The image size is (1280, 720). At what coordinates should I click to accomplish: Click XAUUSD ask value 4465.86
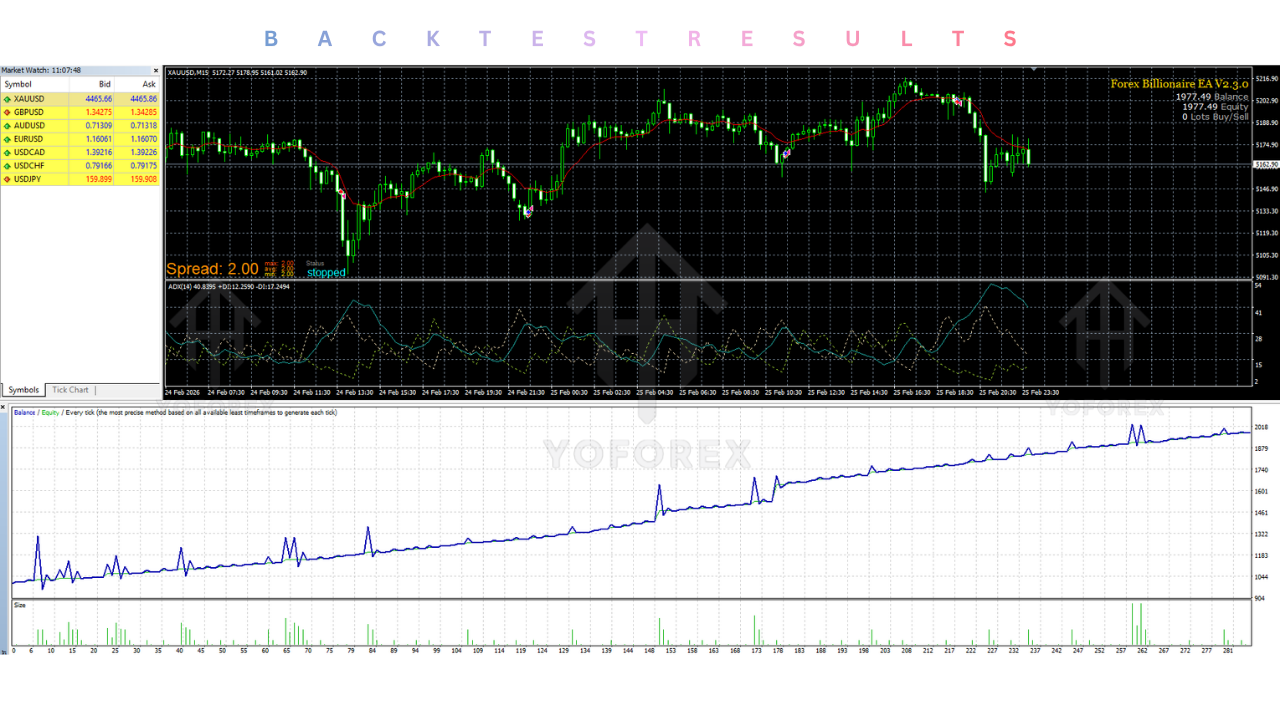[x=144, y=99]
